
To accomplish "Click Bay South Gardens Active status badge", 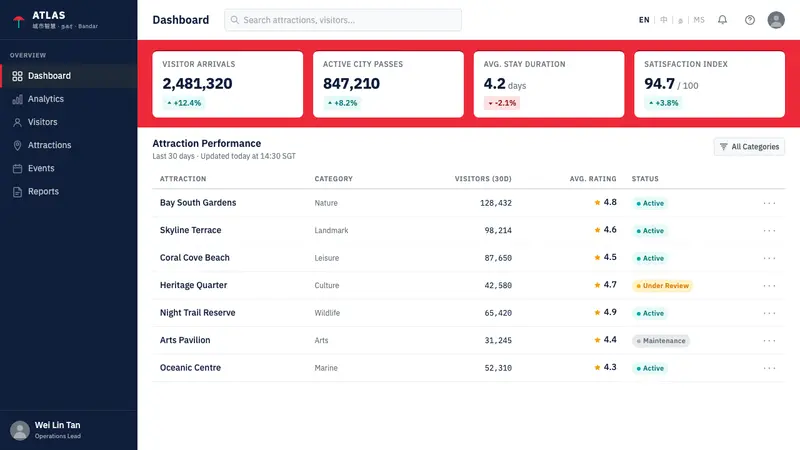I will (650, 203).
